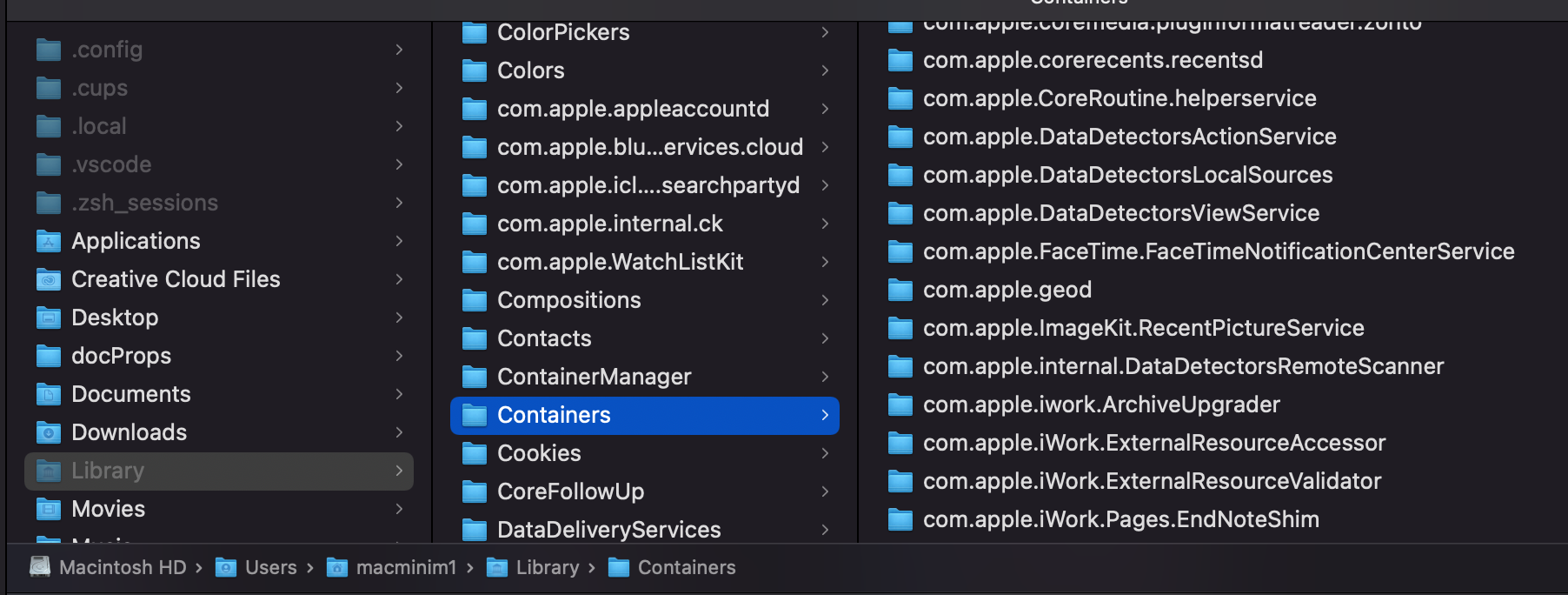Click the com.apple.geod folder icon
1568x595 pixels.
tap(900, 290)
